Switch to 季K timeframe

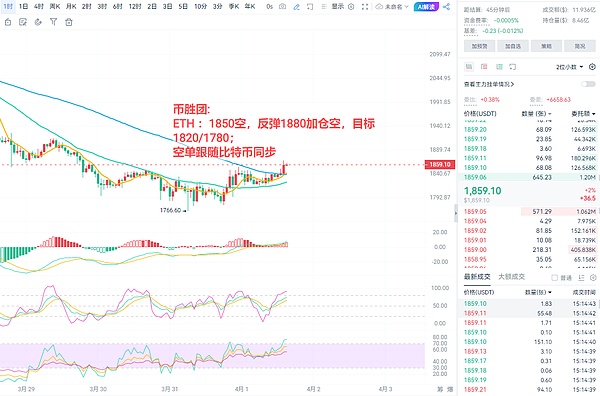click(234, 7)
